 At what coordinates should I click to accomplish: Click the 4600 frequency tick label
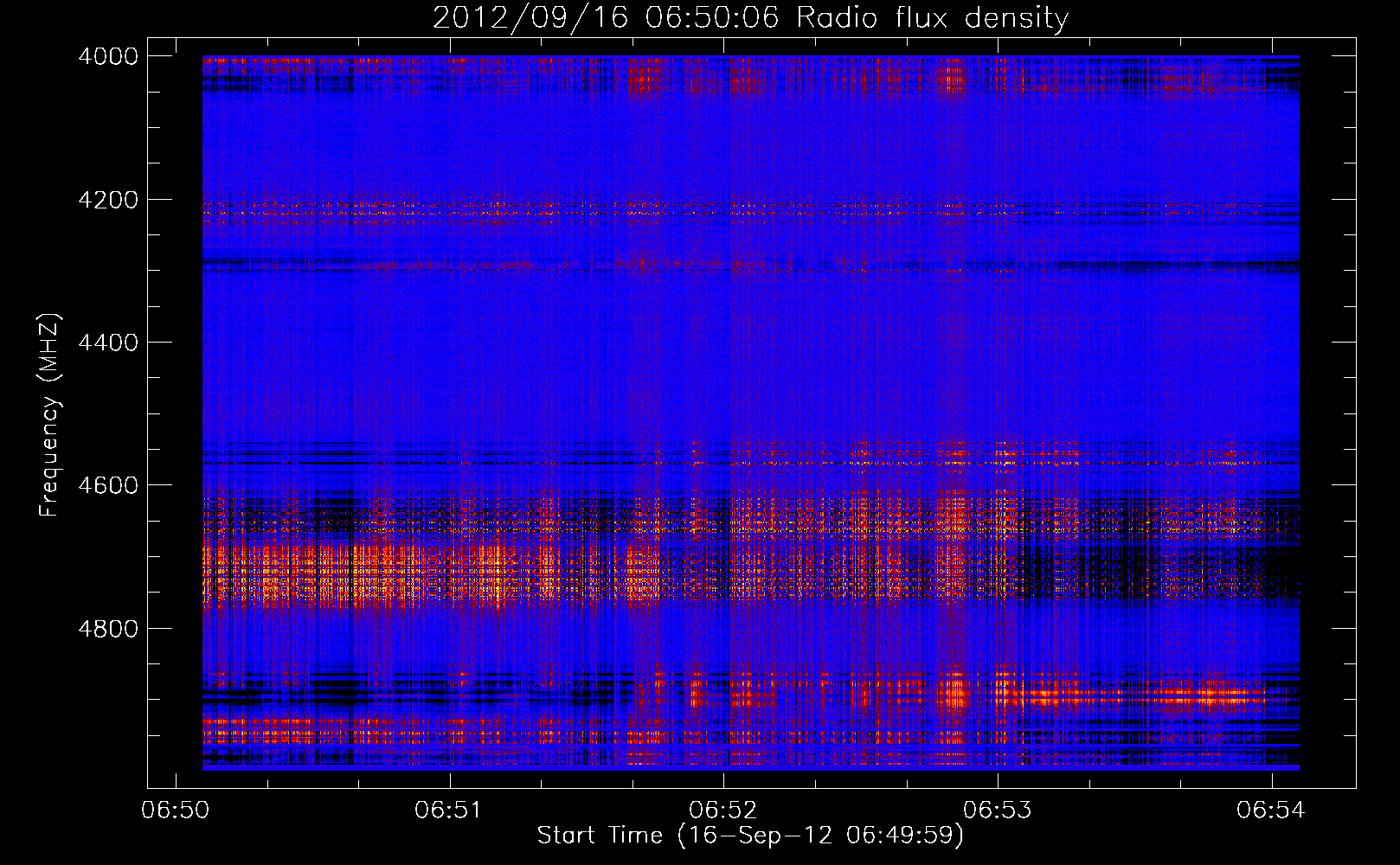pyautogui.click(x=108, y=485)
